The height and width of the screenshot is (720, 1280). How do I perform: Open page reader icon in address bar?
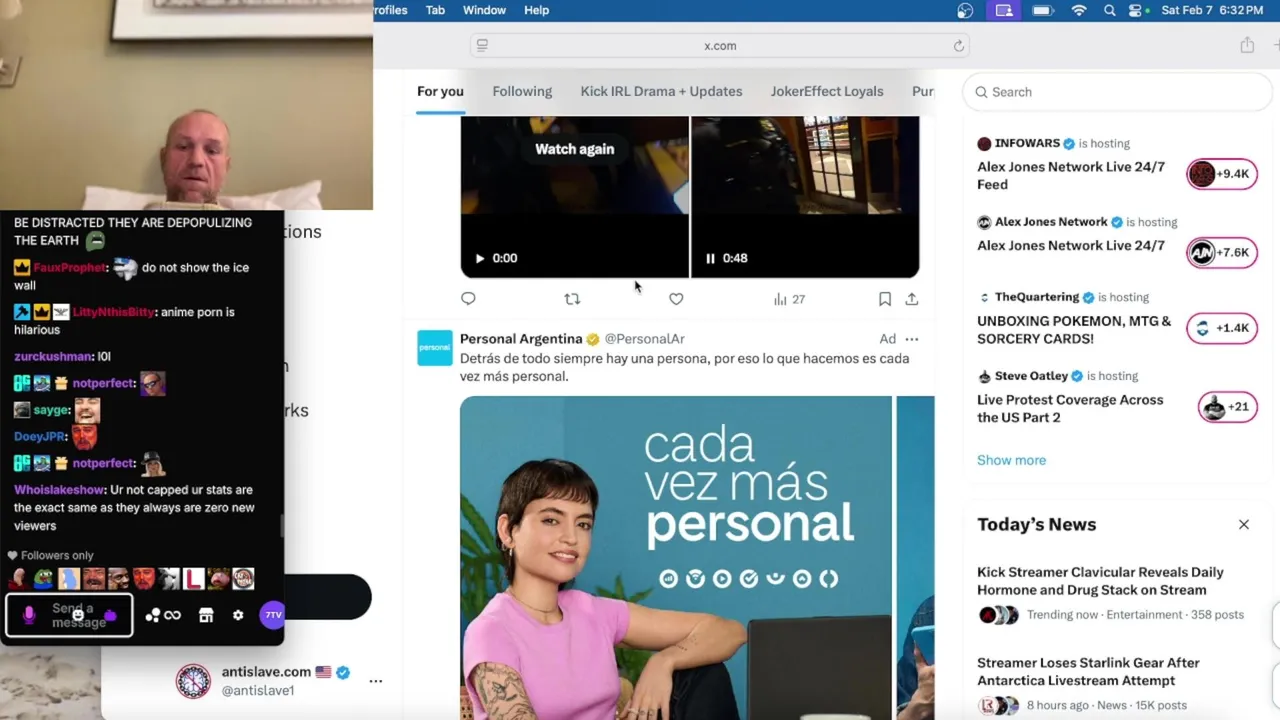click(x=482, y=46)
